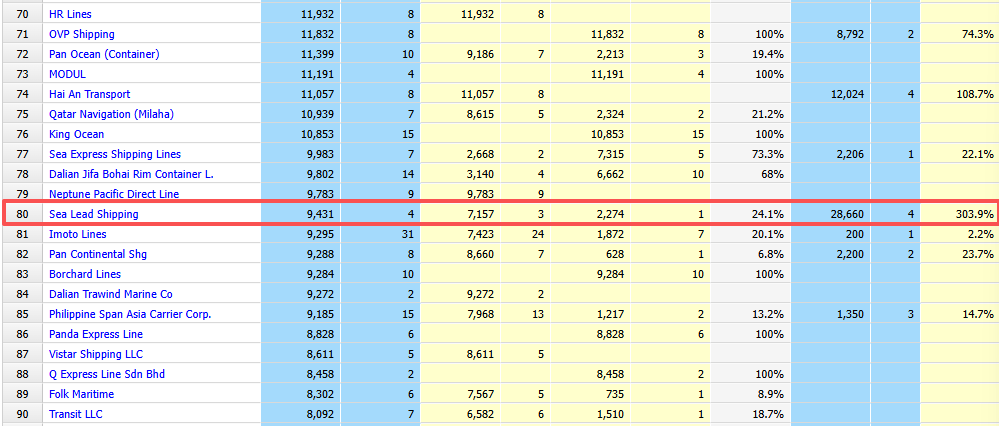Click Neptune Pacific Direct Line link

coord(113,194)
